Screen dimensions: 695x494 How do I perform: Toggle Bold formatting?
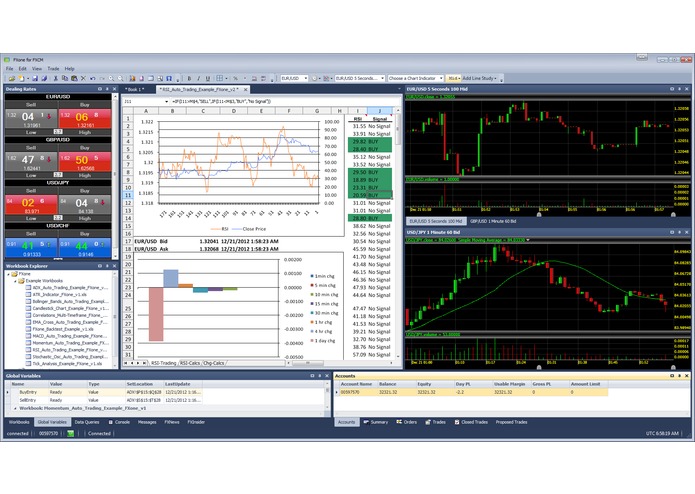tap(189, 78)
